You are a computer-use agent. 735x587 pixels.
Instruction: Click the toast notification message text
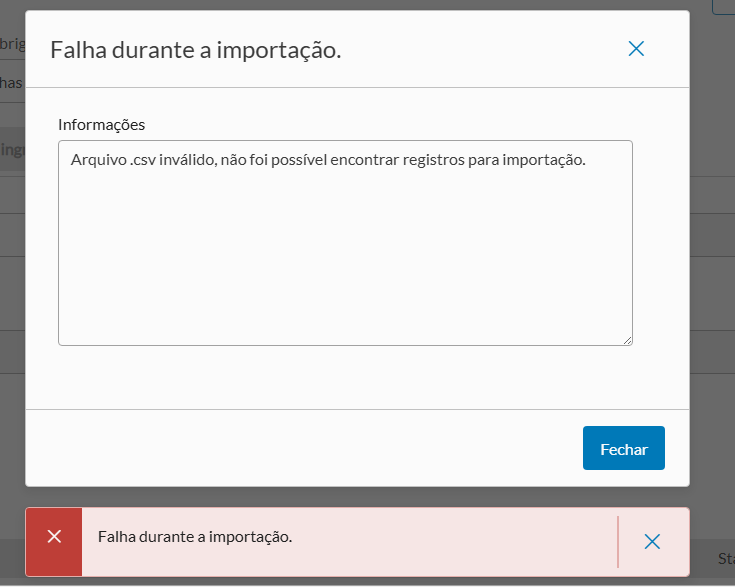point(195,537)
